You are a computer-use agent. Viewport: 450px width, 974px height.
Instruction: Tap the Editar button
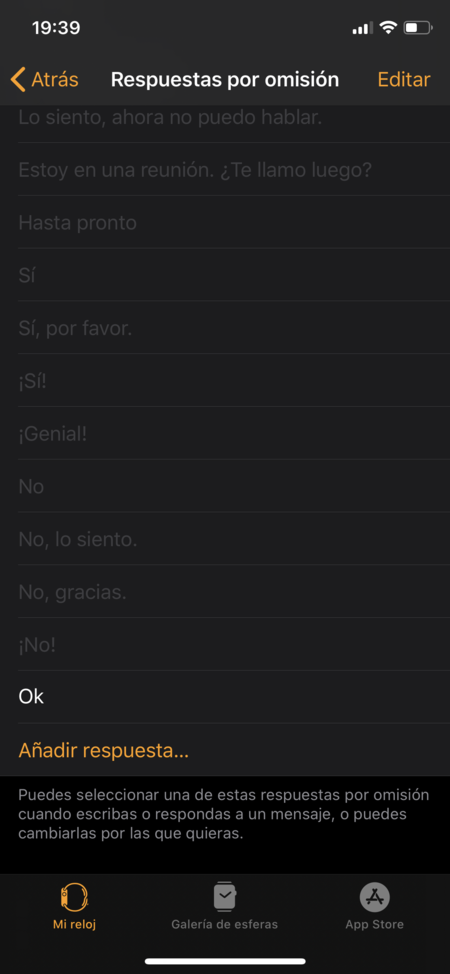[x=404, y=80]
